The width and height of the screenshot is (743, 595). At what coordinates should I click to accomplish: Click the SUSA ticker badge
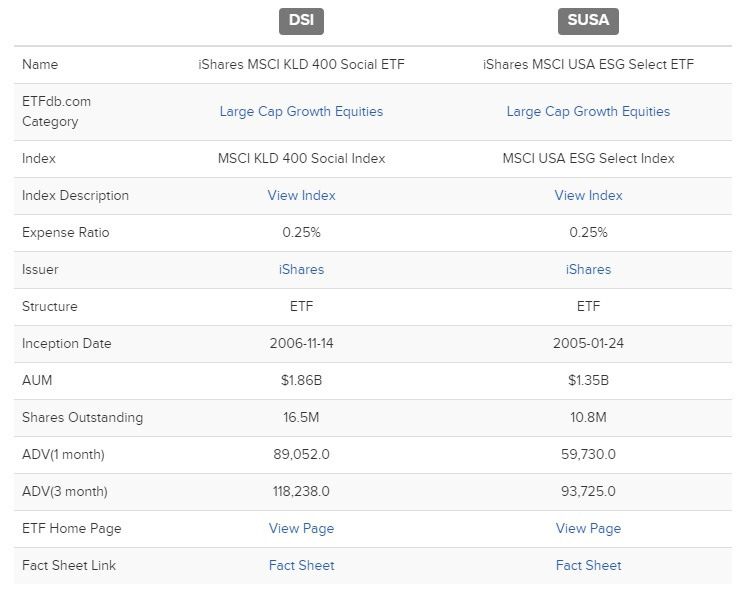tap(588, 20)
